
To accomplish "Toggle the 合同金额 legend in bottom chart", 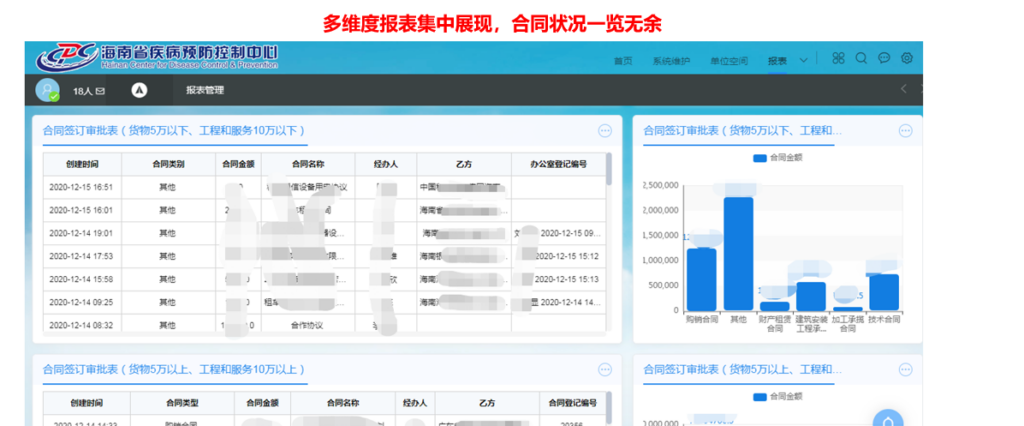I will tap(779, 397).
